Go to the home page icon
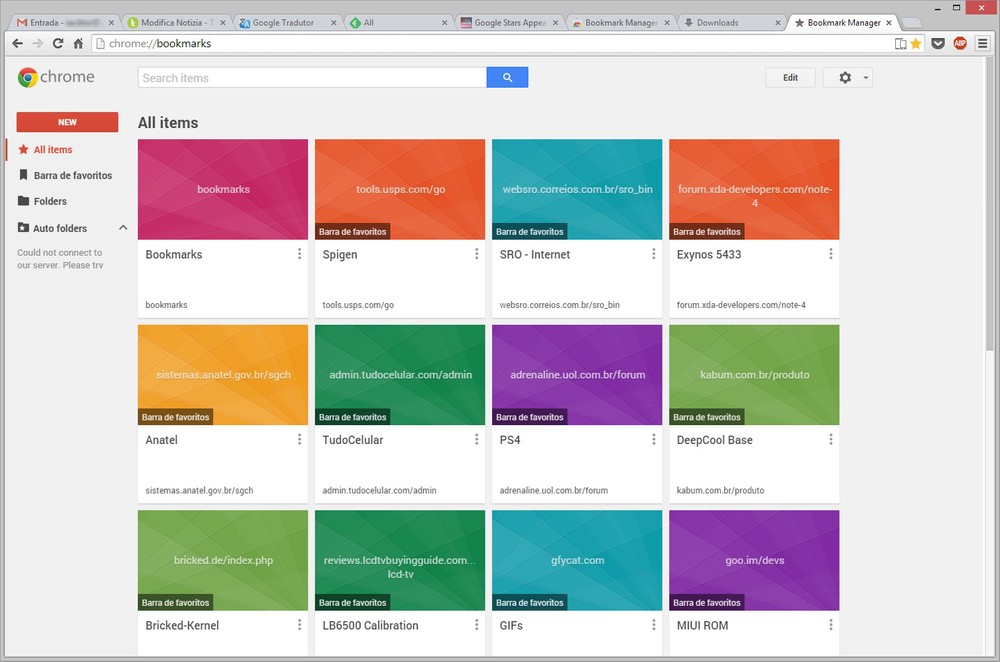This screenshot has height=662, width=1000. 78,43
